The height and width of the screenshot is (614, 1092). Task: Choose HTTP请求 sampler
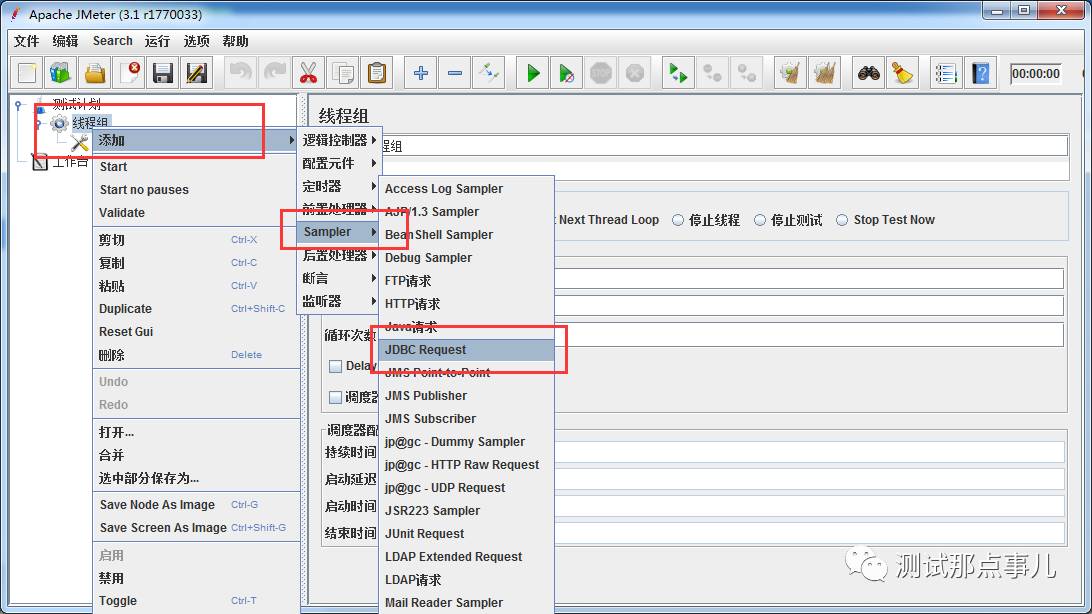[x=466, y=304]
